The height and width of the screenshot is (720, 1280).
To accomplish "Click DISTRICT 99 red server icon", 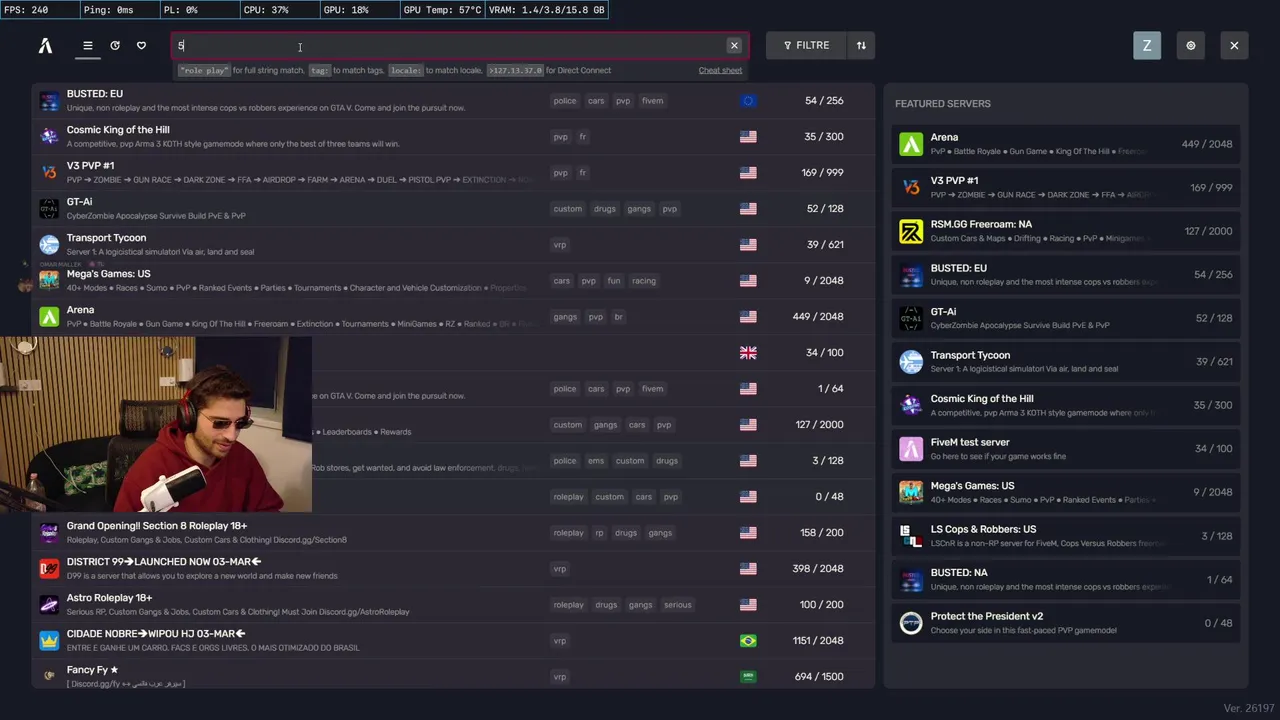I will [x=49, y=568].
